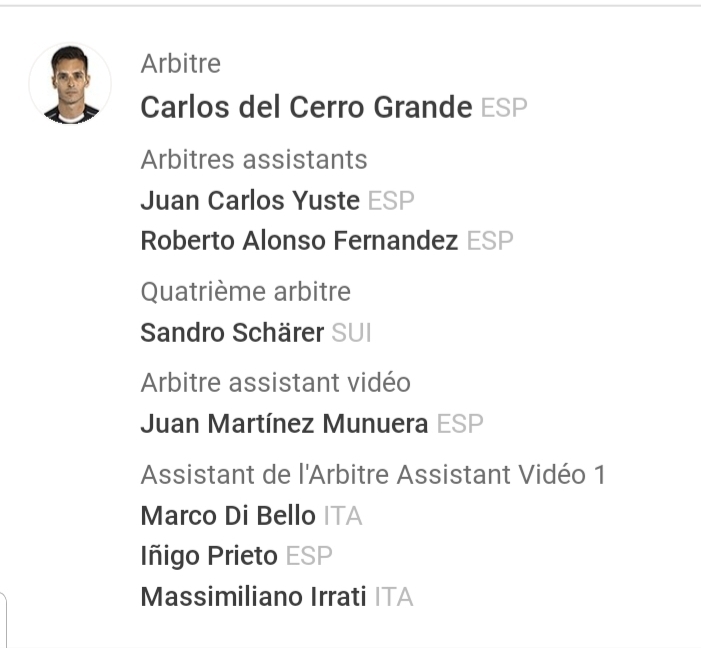701x648 pixels.
Task: Open Iñigo Prieto's entry
Action: [x=208, y=556]
